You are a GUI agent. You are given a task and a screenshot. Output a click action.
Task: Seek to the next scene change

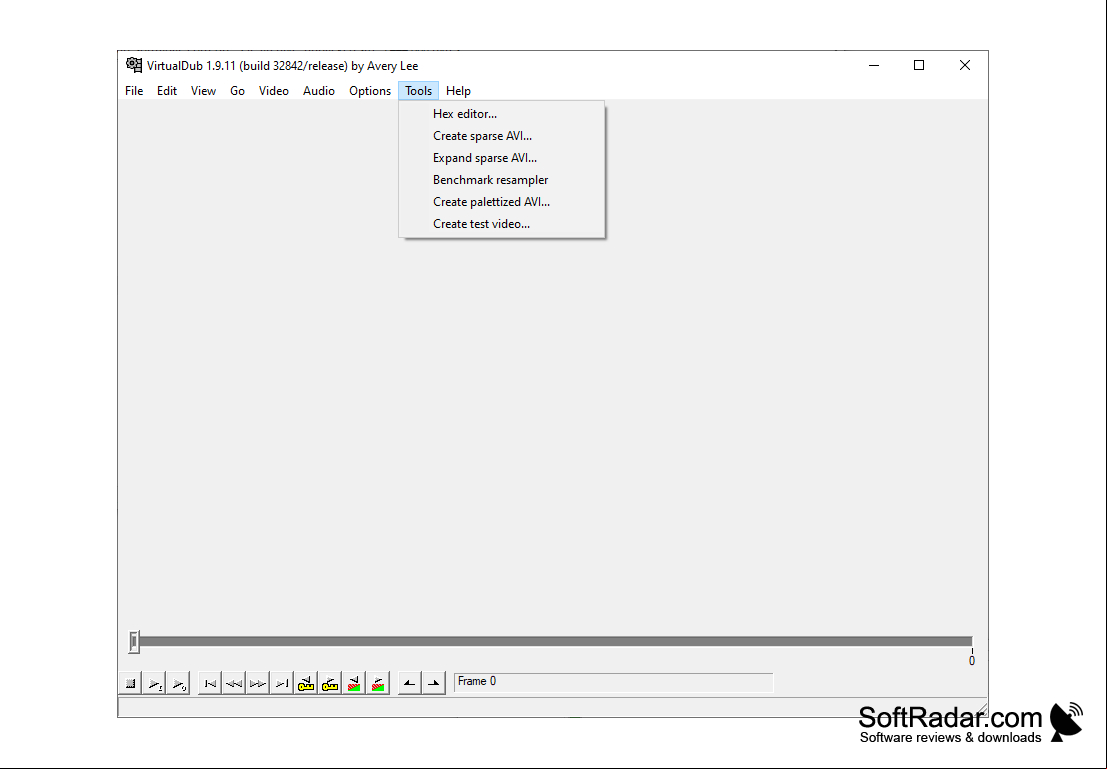(x=378, y=684)
